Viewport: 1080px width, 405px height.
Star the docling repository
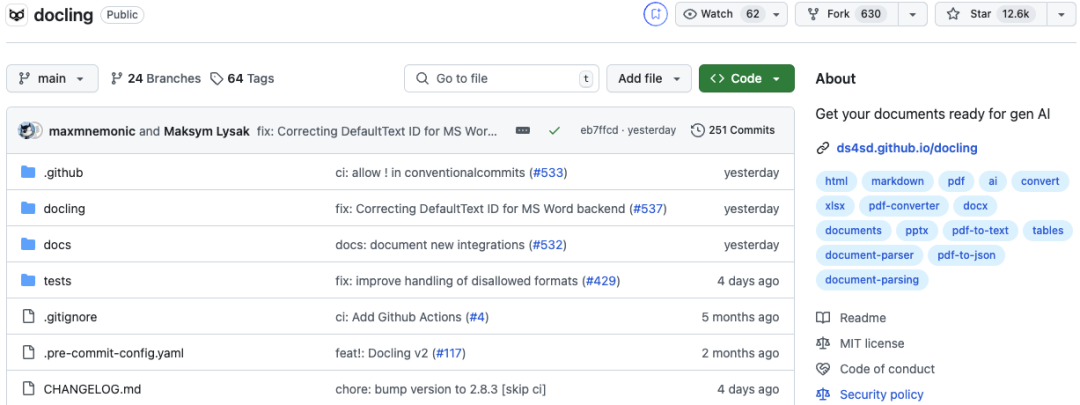(x=989, y=14)
